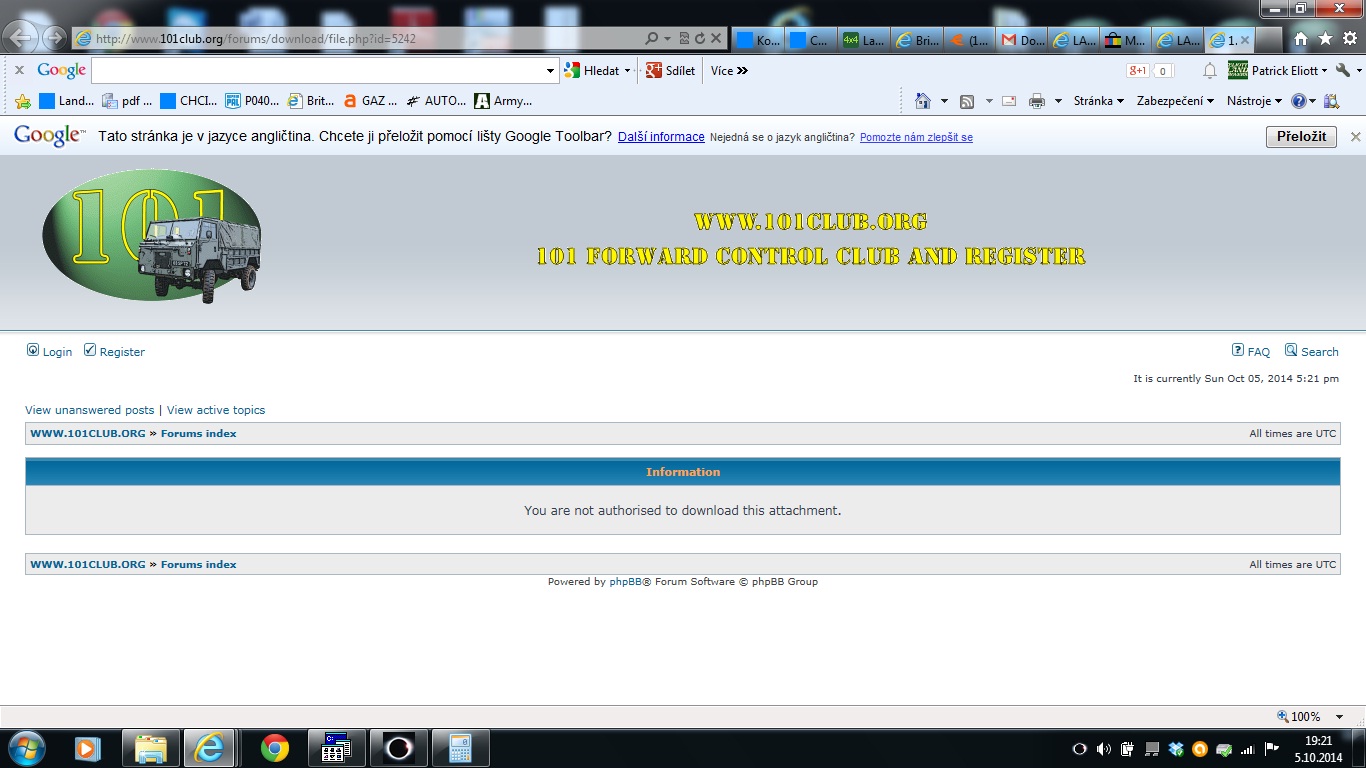
Task: Click the Google toolbar search input field
Action: click(x=318, y=71)
